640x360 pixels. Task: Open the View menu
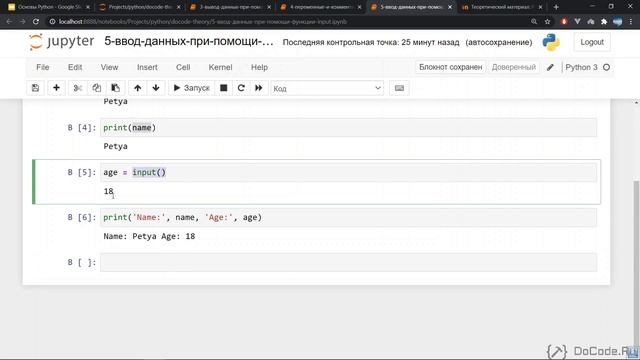click(109, 67)
